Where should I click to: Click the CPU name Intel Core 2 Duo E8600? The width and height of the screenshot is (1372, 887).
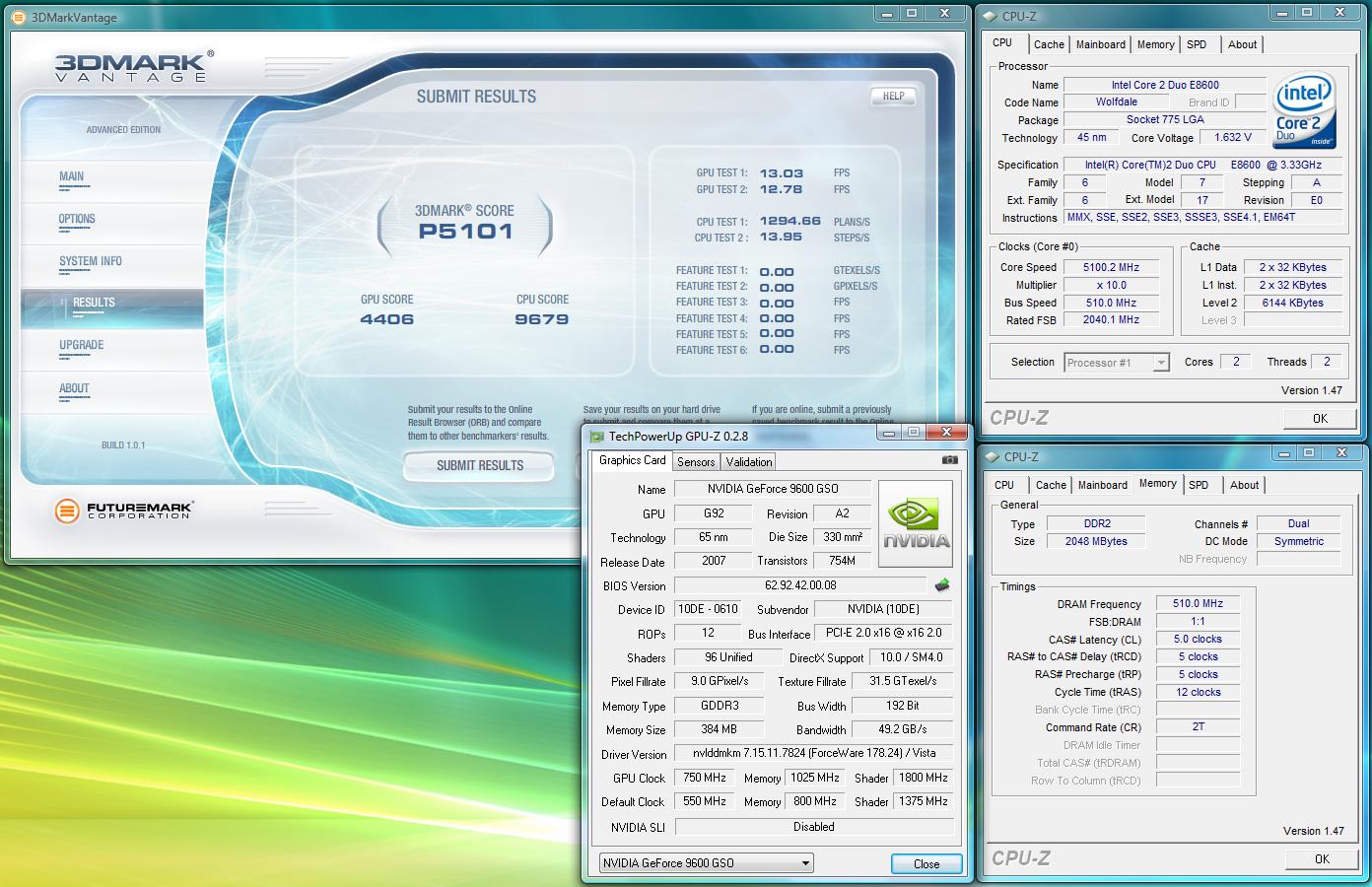pos(1165,85)
